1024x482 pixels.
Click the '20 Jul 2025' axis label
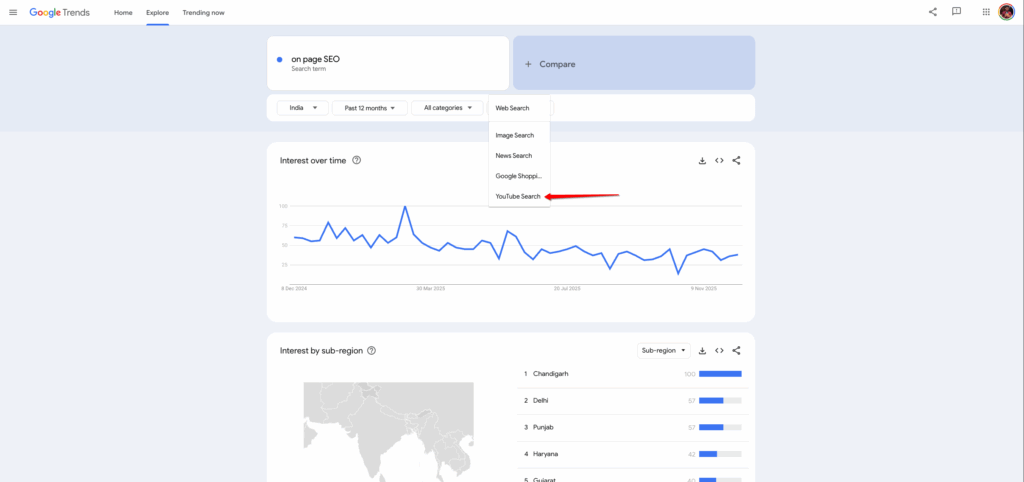point(567,289)
